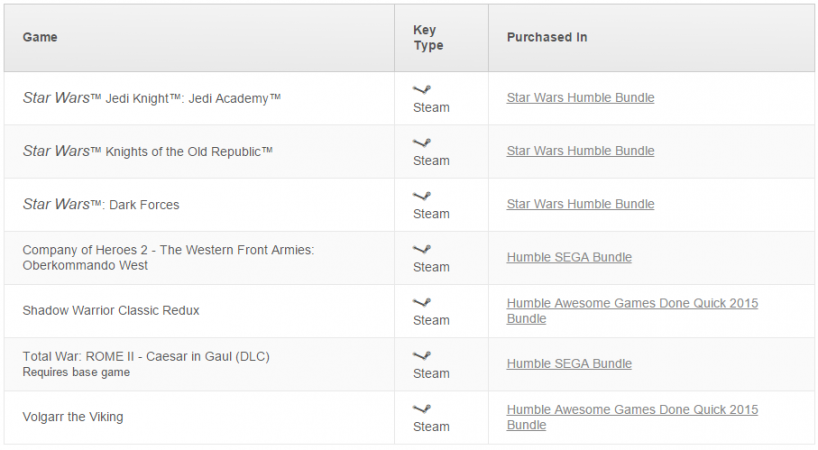Open the Games Done Quick 2015 link for Volgarr
The width and height of the screenshot is (818, 450).
tap(632, 417)
